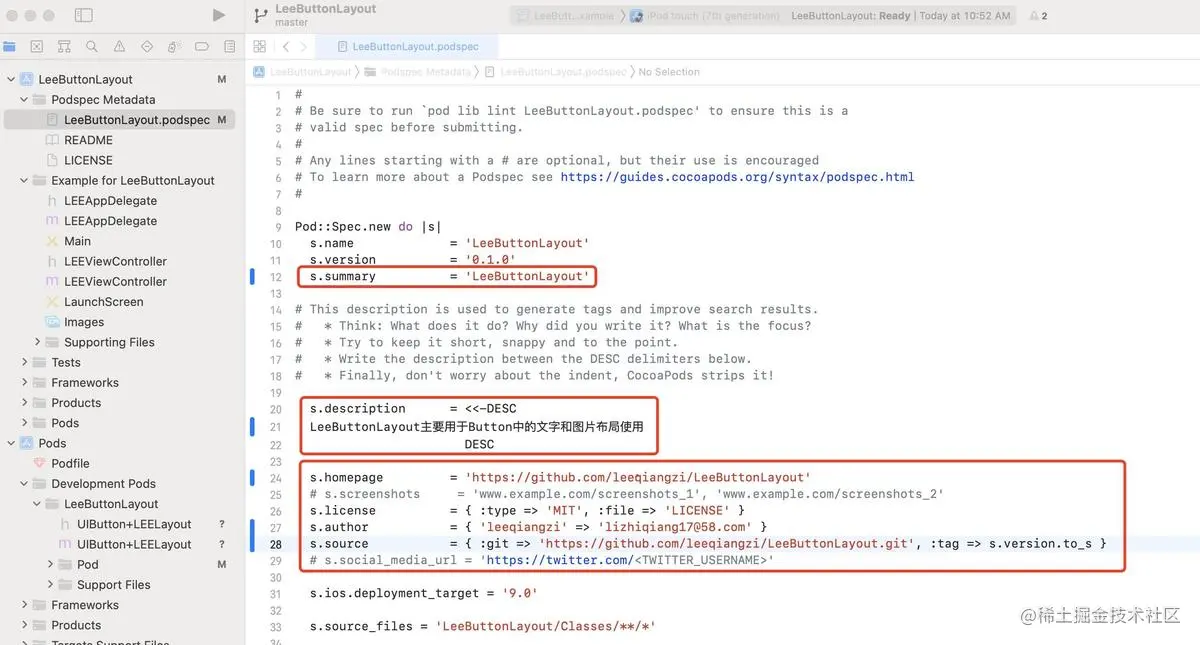This screenshot has height=645, width=1200.
Task: Click the LeeButtonLayout: Ready status text
Action: (851, 16)
